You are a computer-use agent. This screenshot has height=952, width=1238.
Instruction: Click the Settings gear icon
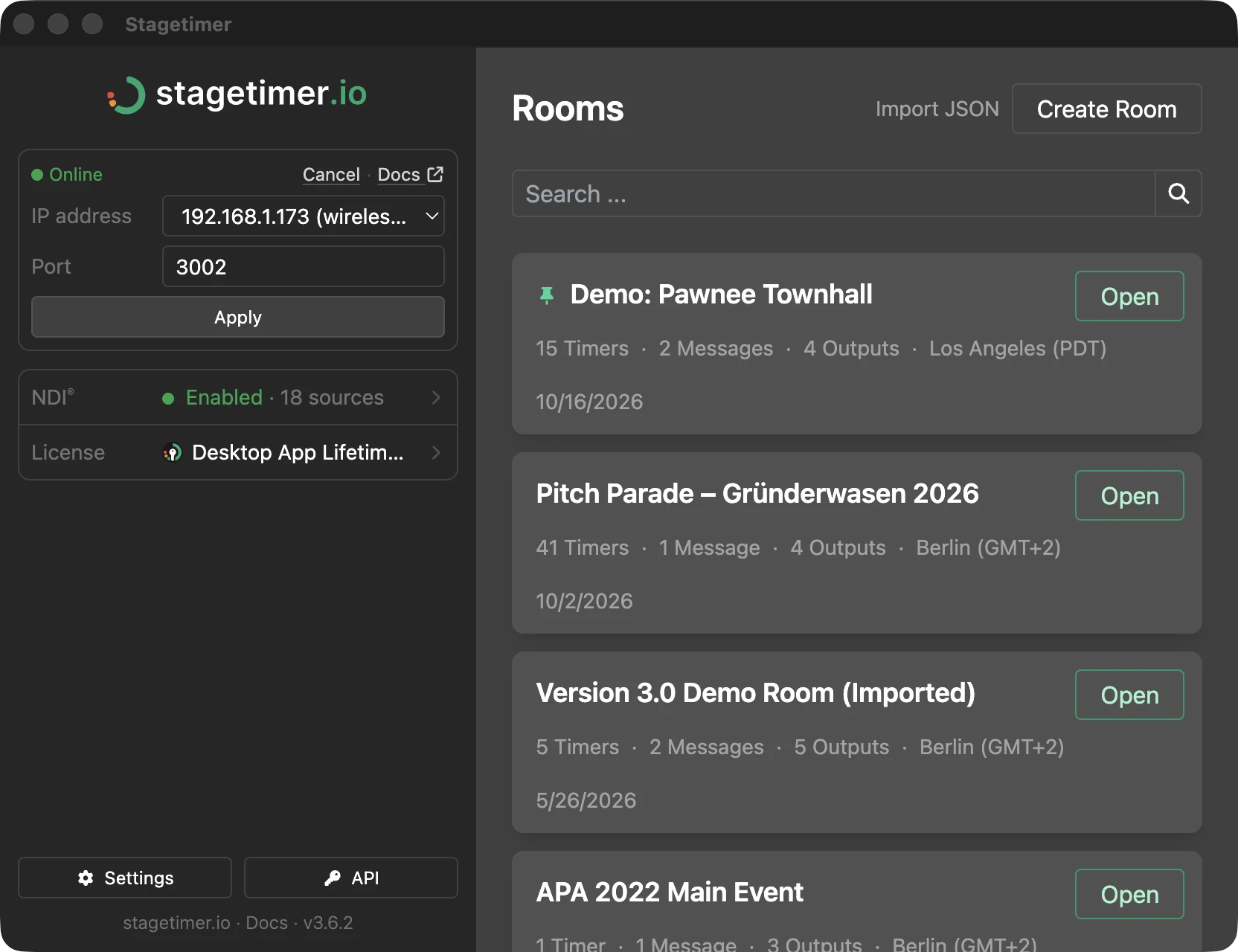86,878
